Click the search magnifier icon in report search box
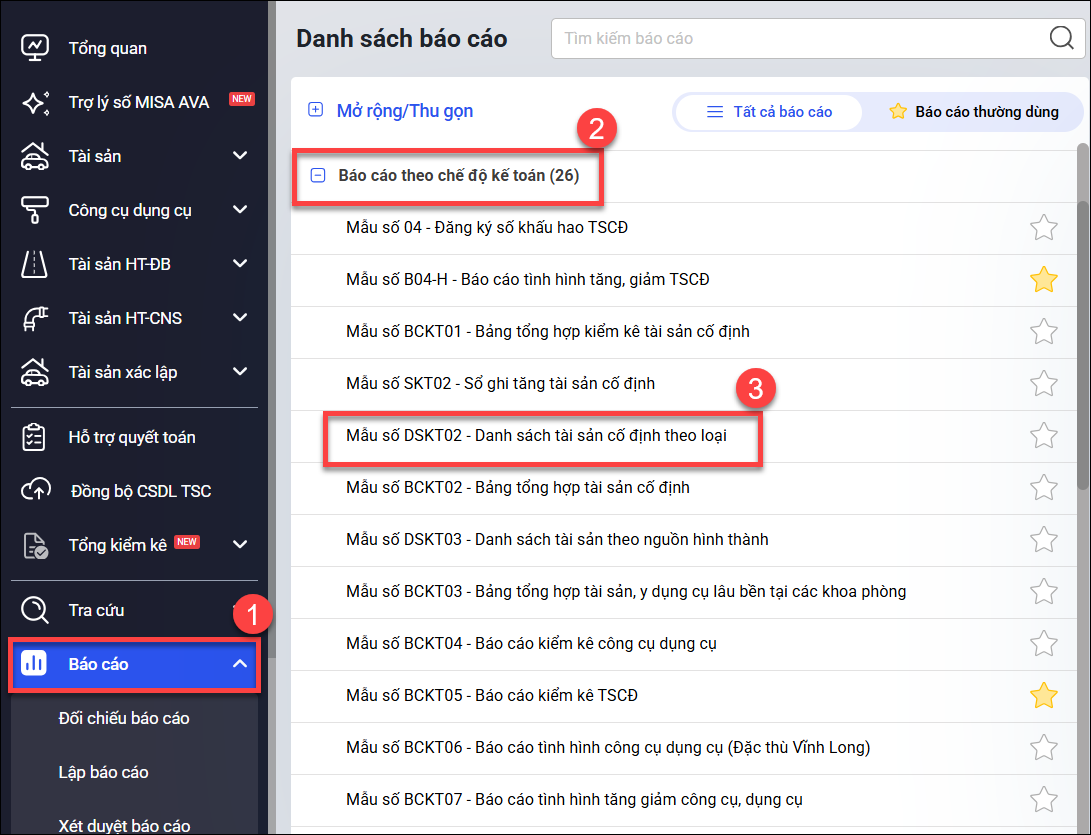The height and width of the screenshot is (835, 1091). (1061, 39)
